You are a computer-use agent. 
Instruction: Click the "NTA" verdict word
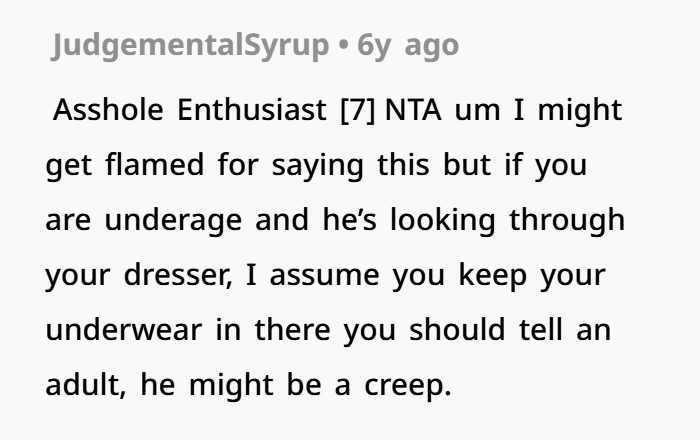(414, 109)
